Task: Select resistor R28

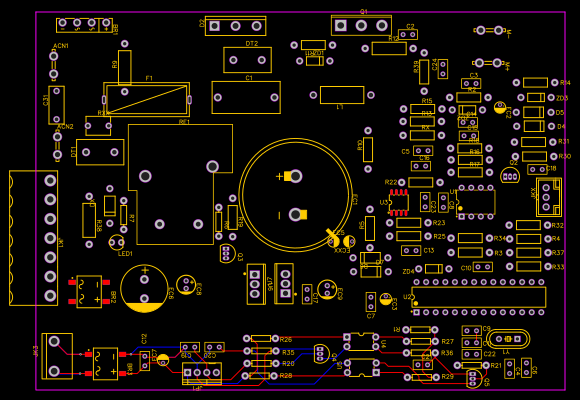Action: pos(259,376)
